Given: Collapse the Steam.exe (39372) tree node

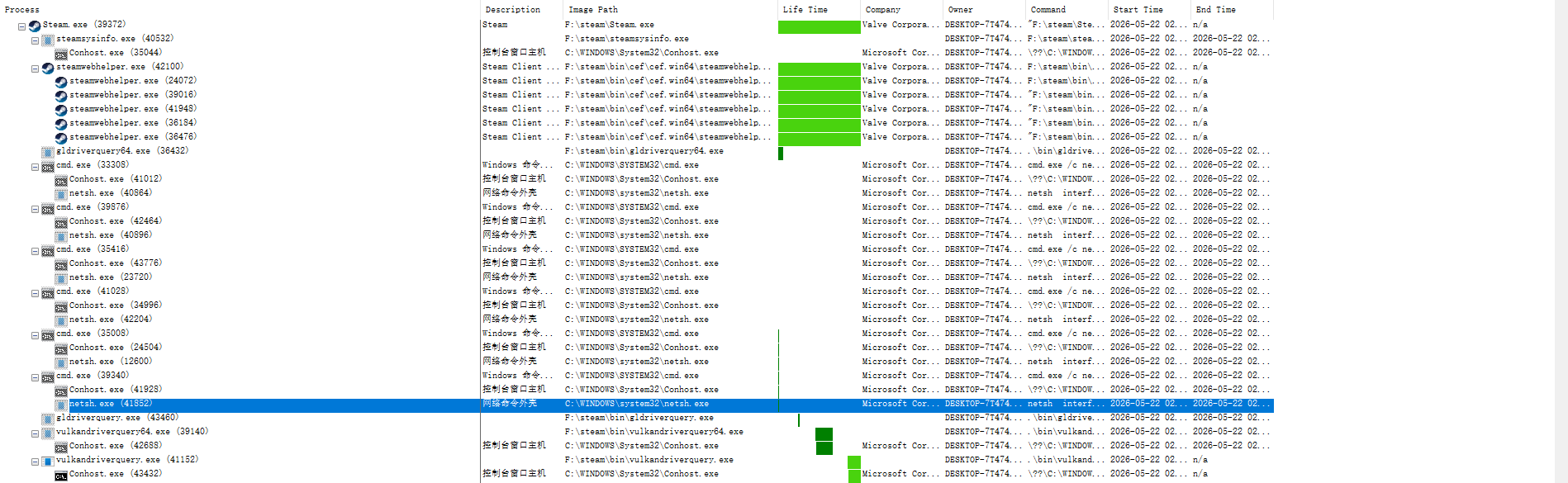Looking at the screenshot, I should coord(21,26).
